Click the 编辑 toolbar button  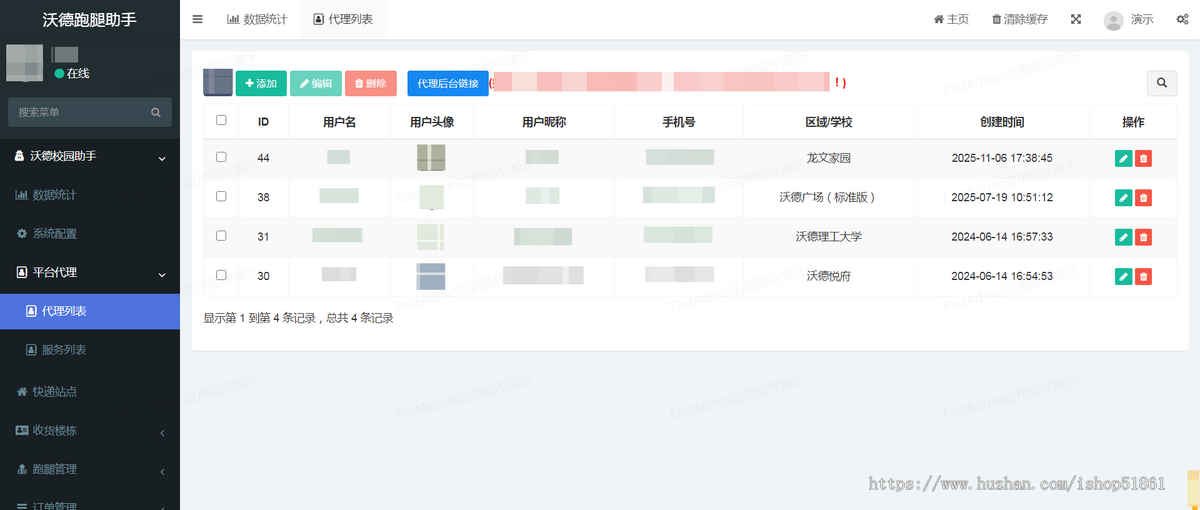(316, 83)
